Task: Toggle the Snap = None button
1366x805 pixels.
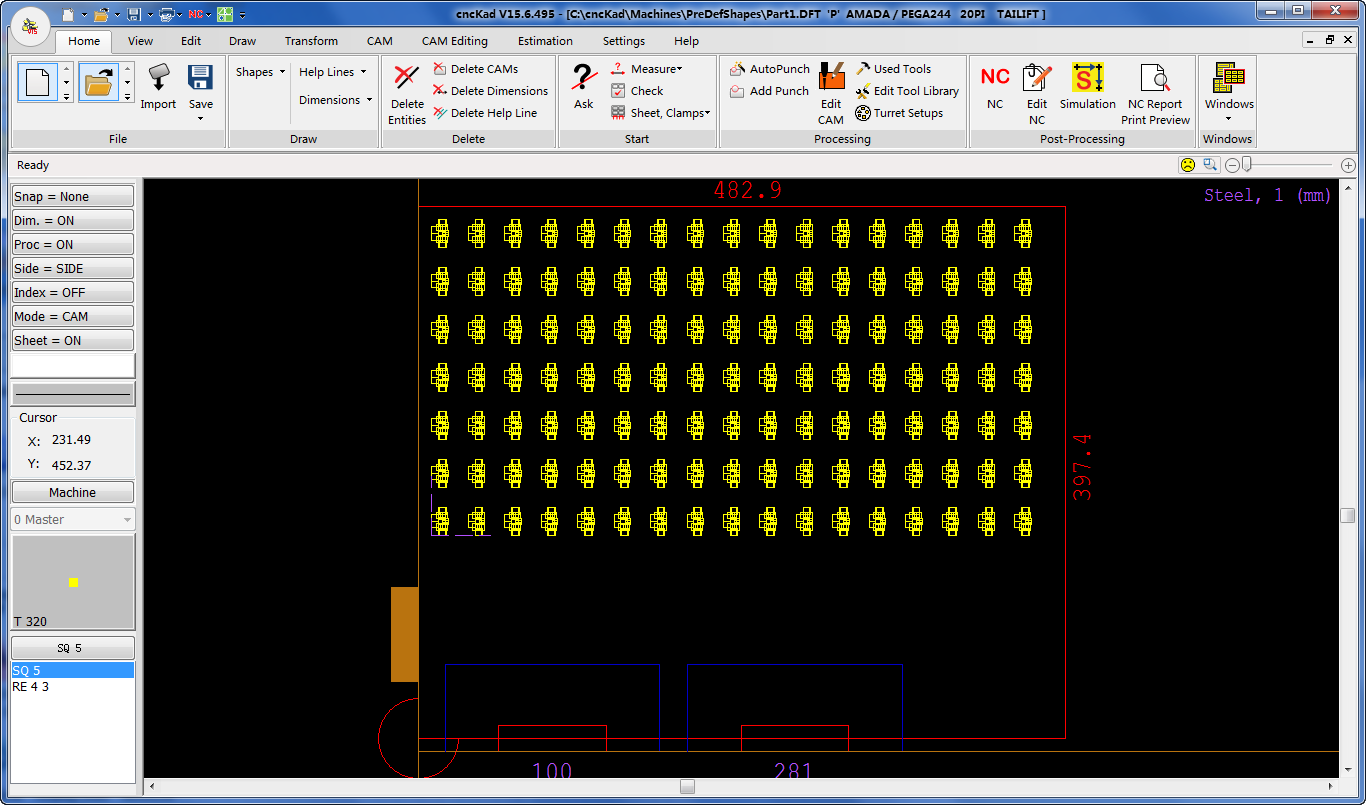Action: [x=72, y=197]
